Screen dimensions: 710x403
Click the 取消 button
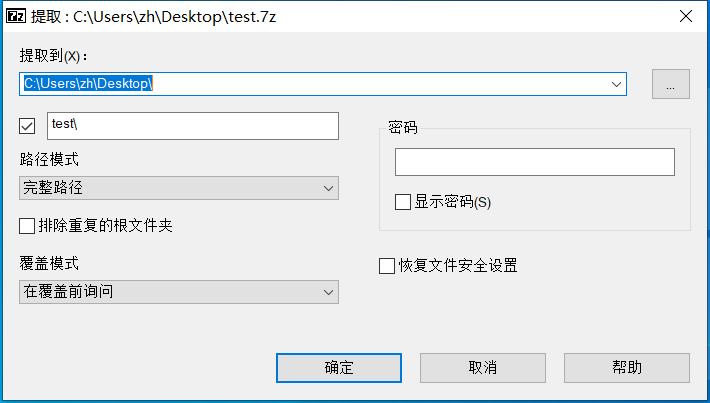483,368
